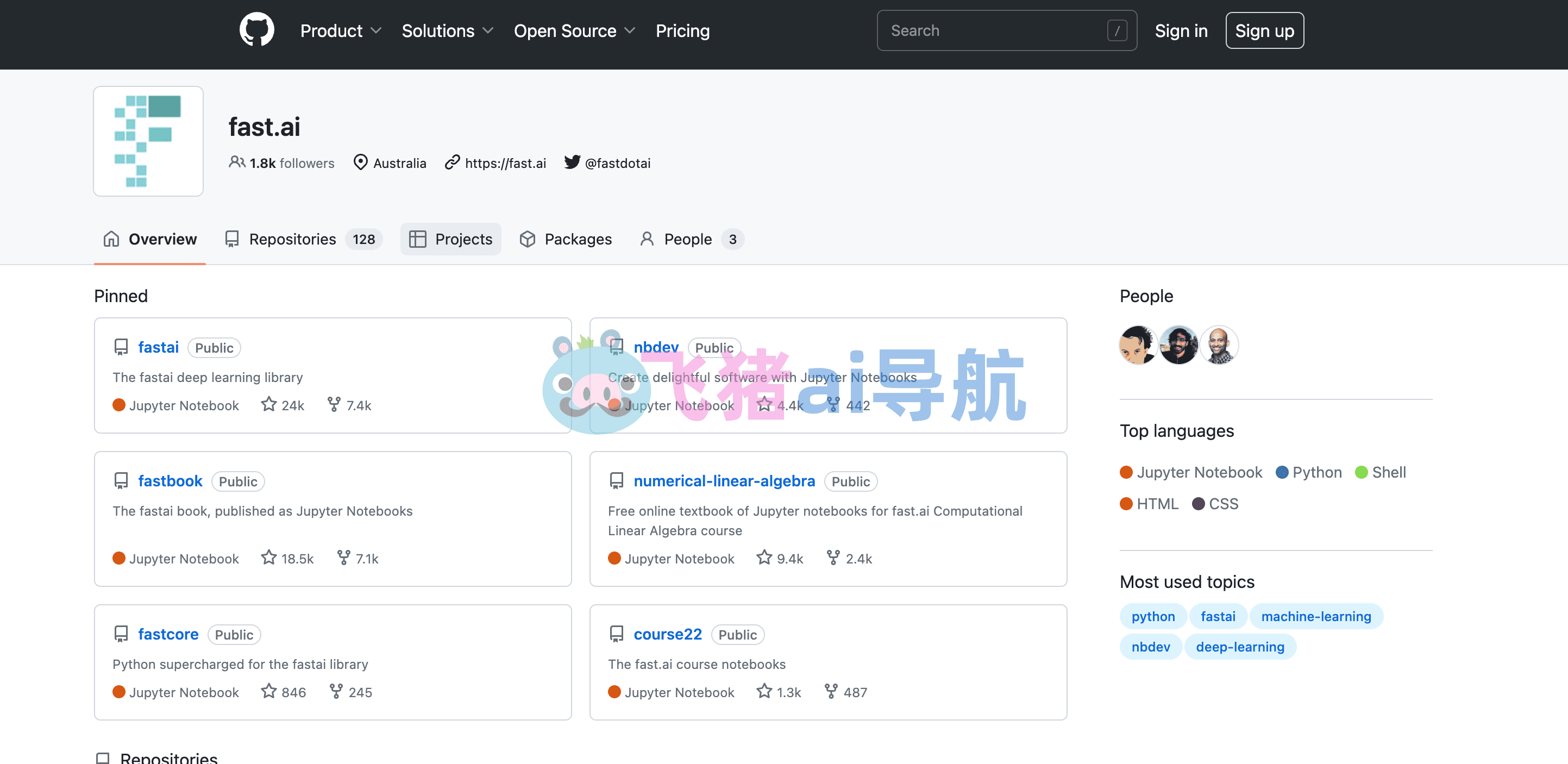
Task: Filter by Shell top language
Action: (1381, 472)
